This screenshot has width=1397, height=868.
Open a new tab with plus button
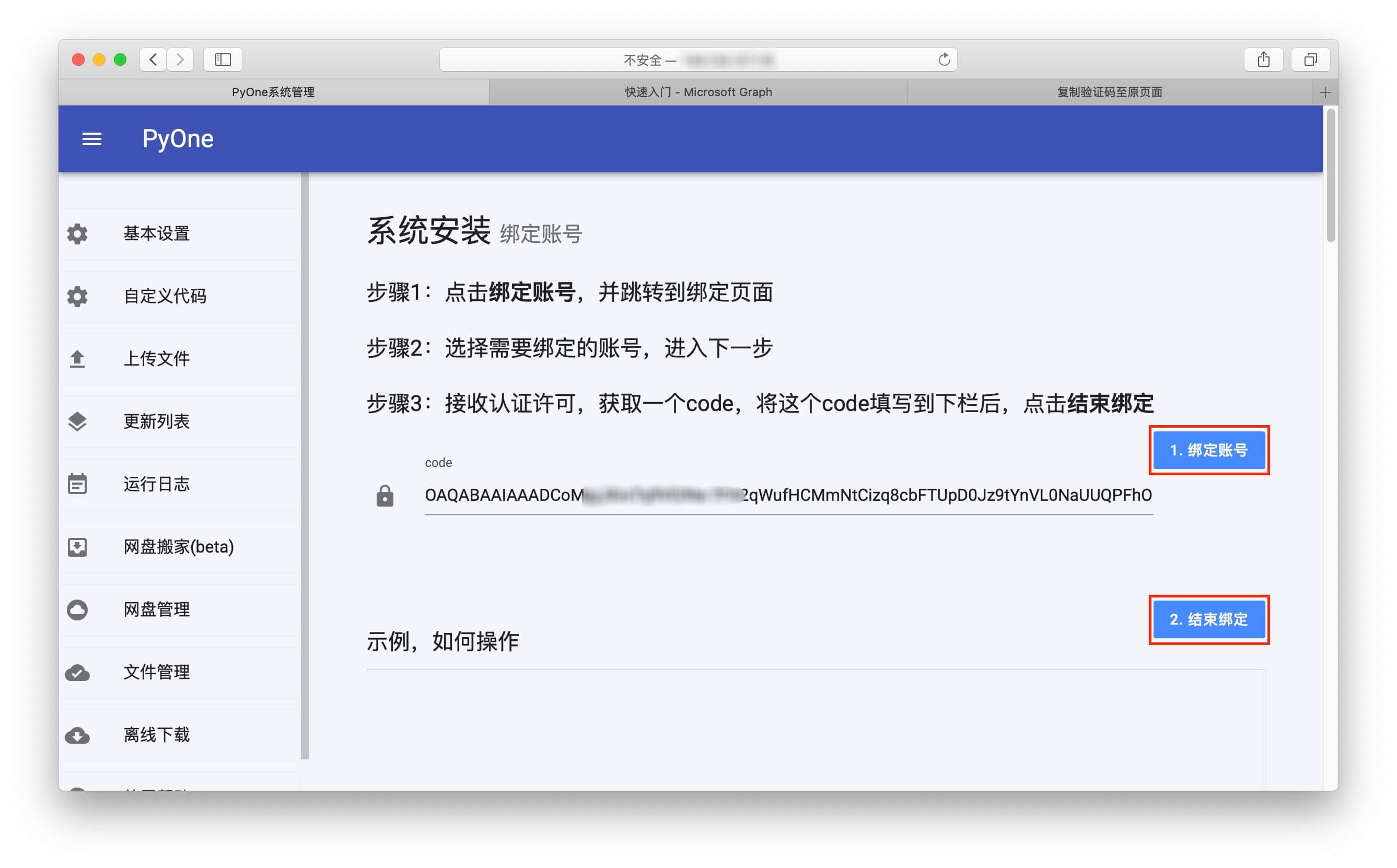pyautogui.click(x=1325, y=92)
